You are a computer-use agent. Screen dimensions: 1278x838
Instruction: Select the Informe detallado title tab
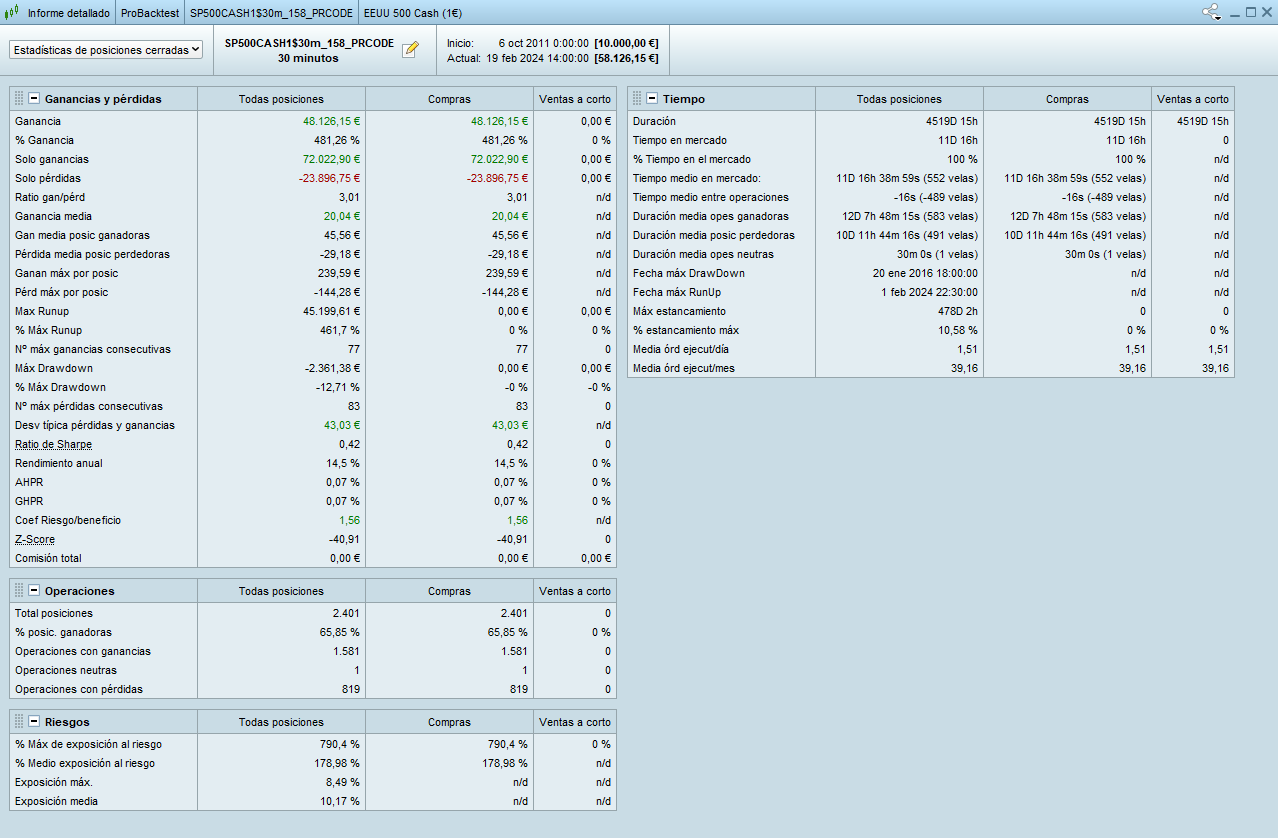69,13
